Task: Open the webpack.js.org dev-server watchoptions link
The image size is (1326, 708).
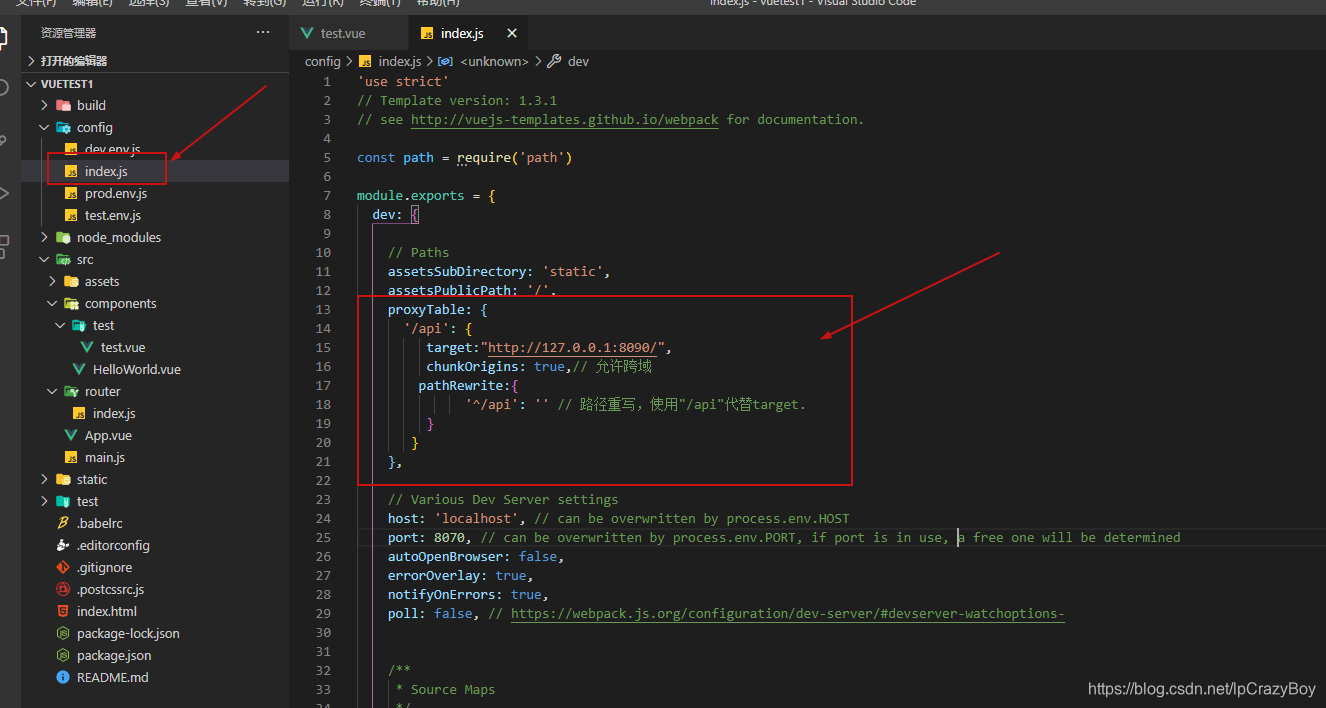Action: pos(788,613)
